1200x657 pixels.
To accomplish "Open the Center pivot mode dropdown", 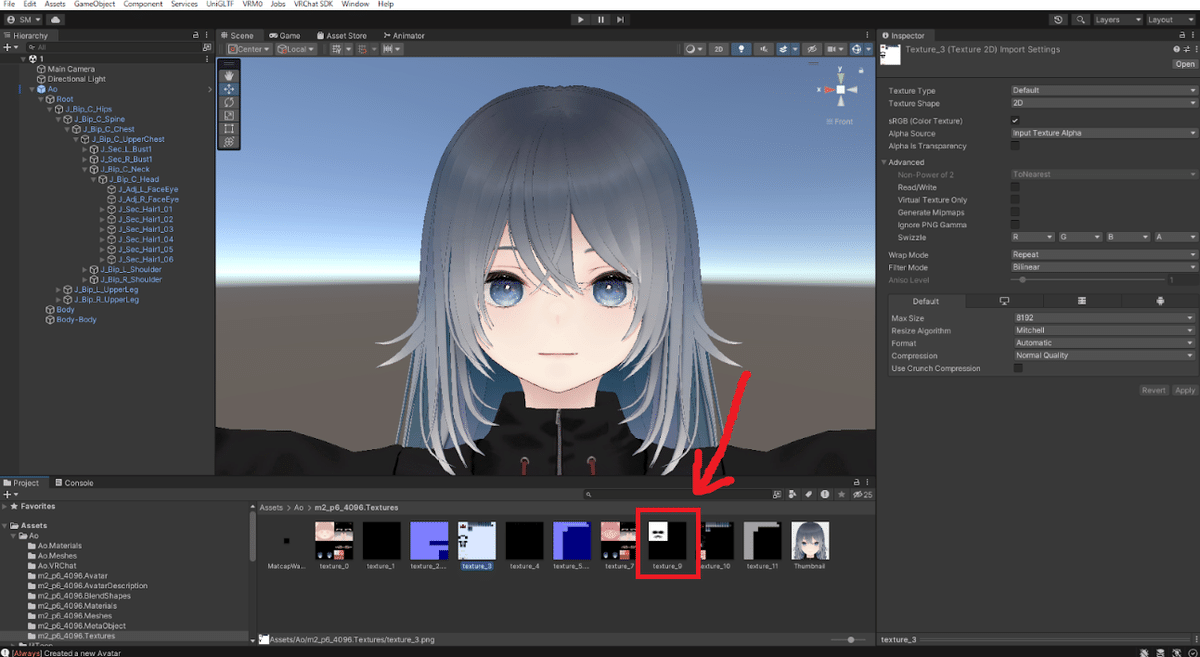I will pos(249,49).
